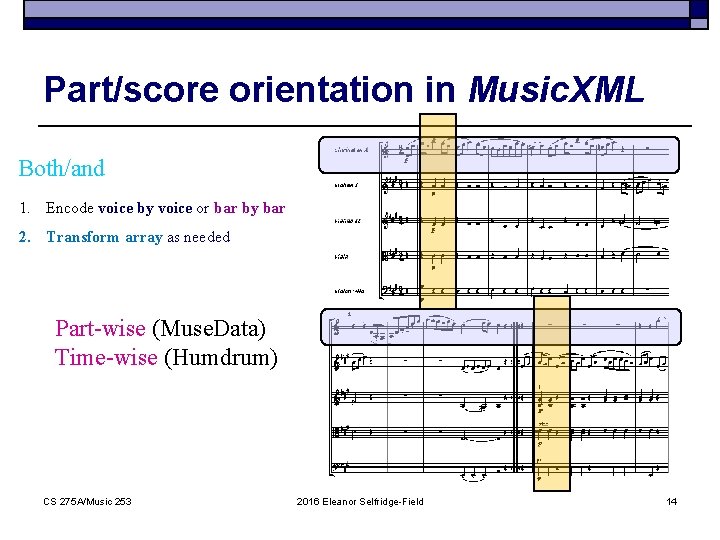Viewport: 720px width, 540px height.
Task: Click the lower score's highlighted top part row
Action: [501, 327]
